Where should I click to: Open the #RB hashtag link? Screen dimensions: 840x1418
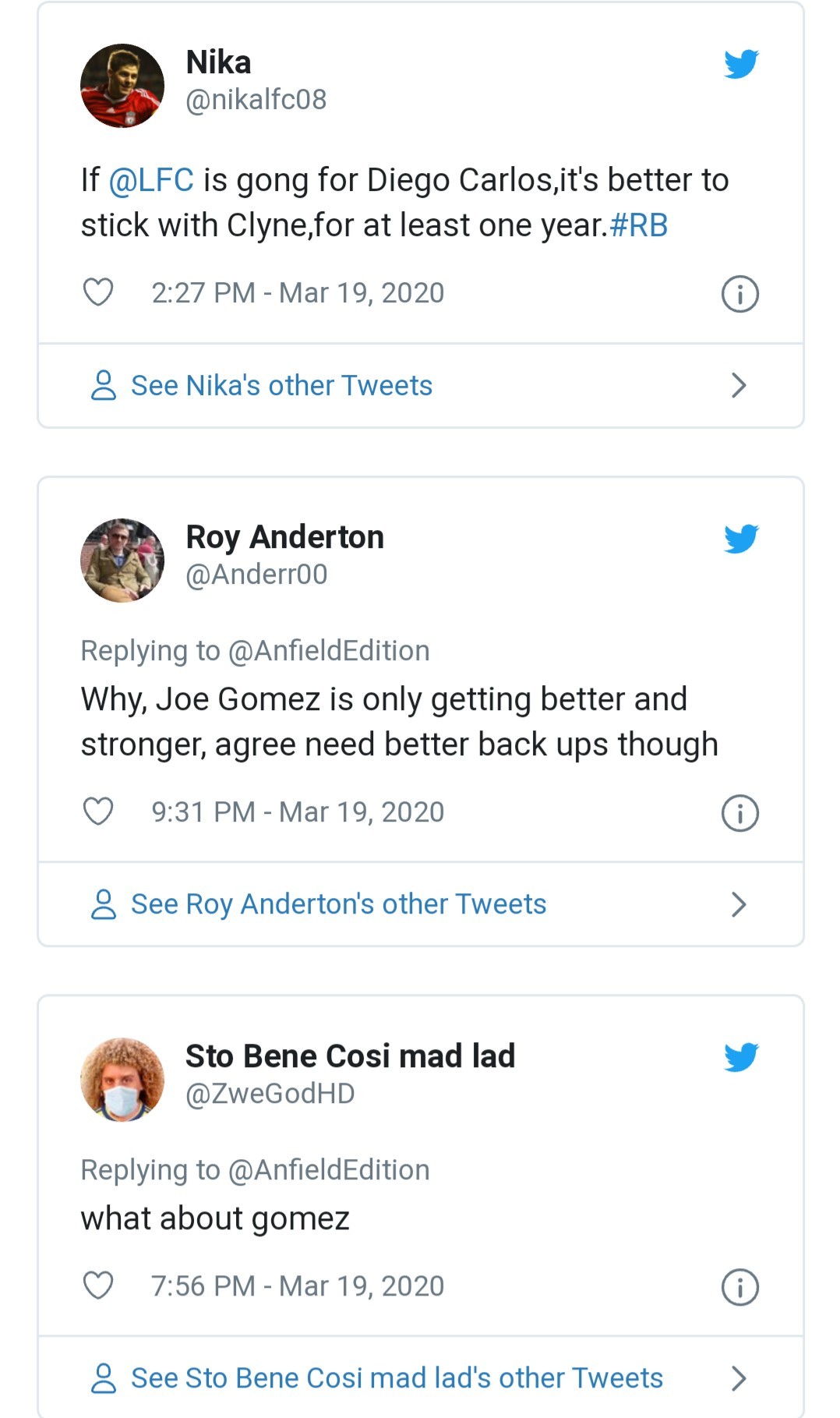click(x=639, y=225)
